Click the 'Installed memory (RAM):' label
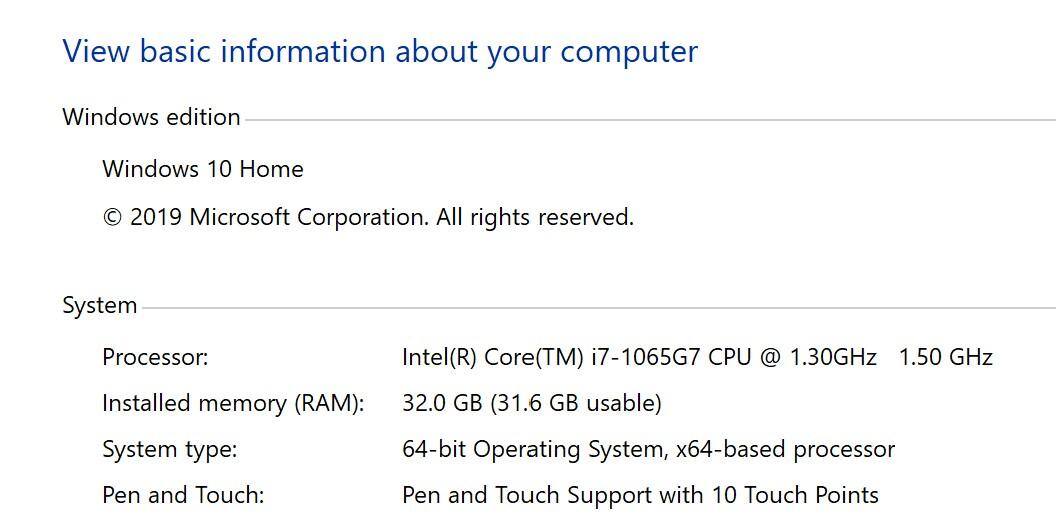 pos(233,403)
